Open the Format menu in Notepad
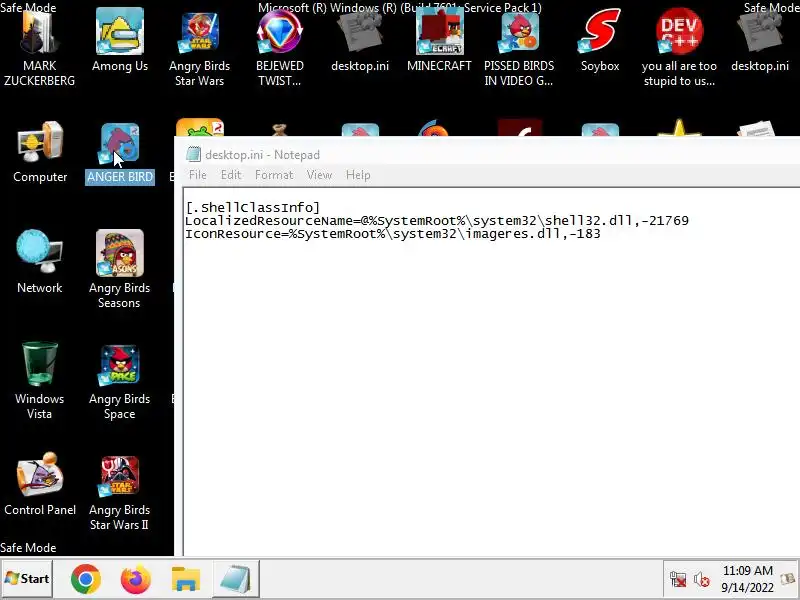The image size is (800, 600). click(274, 175)
